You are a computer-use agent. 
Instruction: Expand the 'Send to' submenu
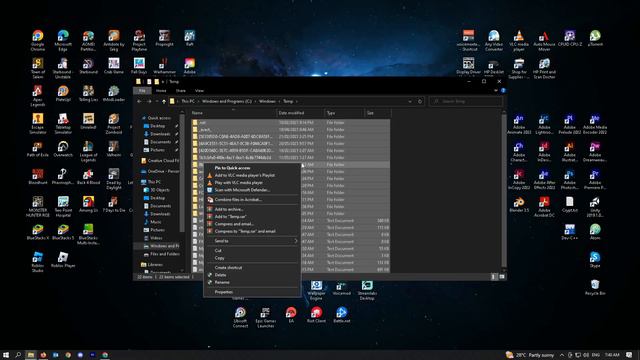coord(251,241)
